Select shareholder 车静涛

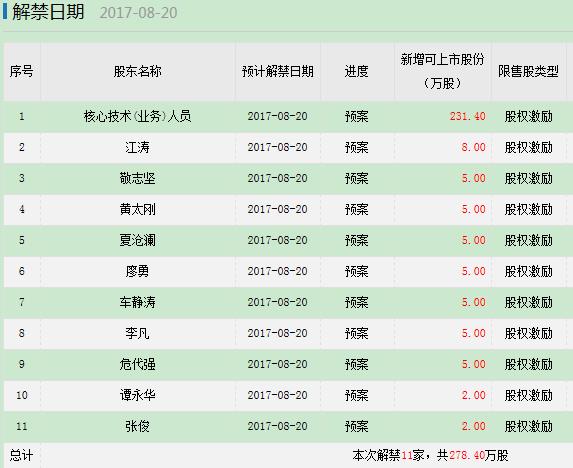(x=137, y=303)
